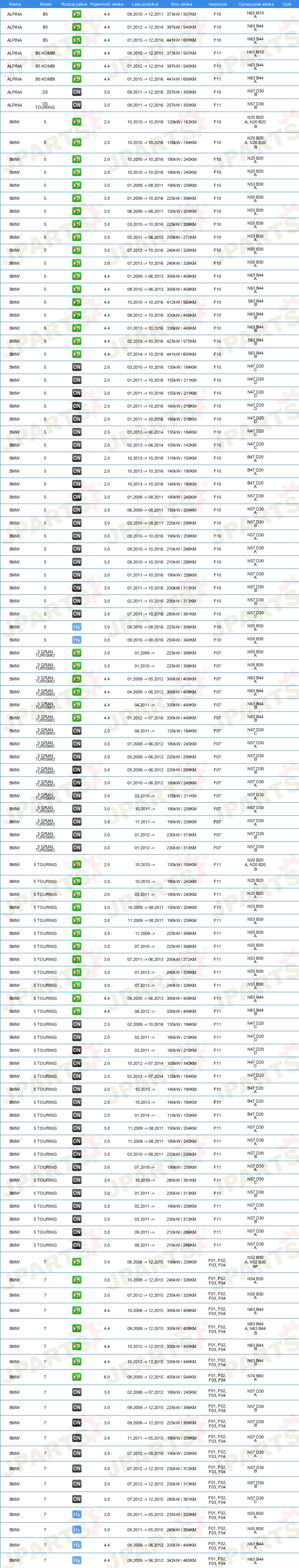Viewport: 299px width, 1568px height.
Task: Click the Model column header
Action: pyautogui.click(x=45, y=4)
